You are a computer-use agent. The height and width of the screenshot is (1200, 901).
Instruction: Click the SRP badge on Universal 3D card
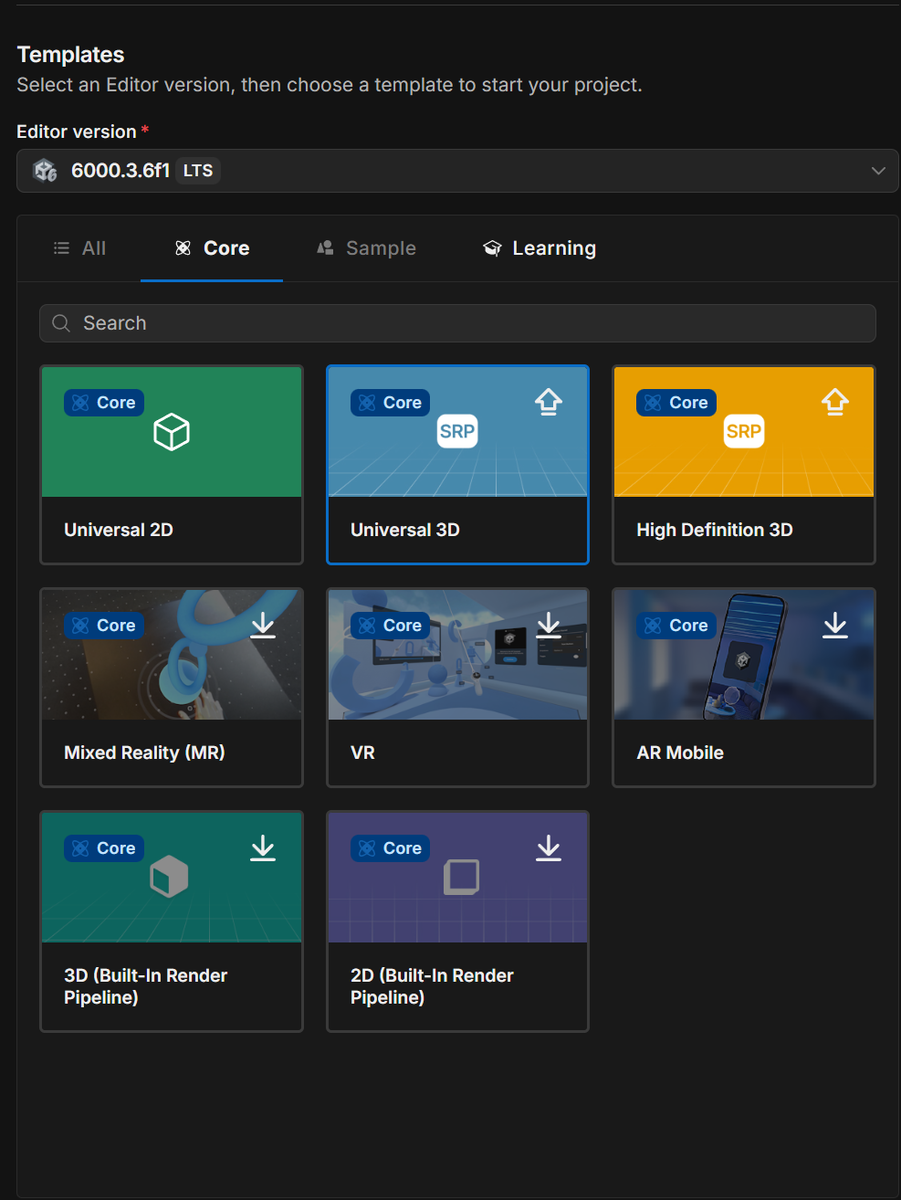pyautogui.click(x=458, y=432)
